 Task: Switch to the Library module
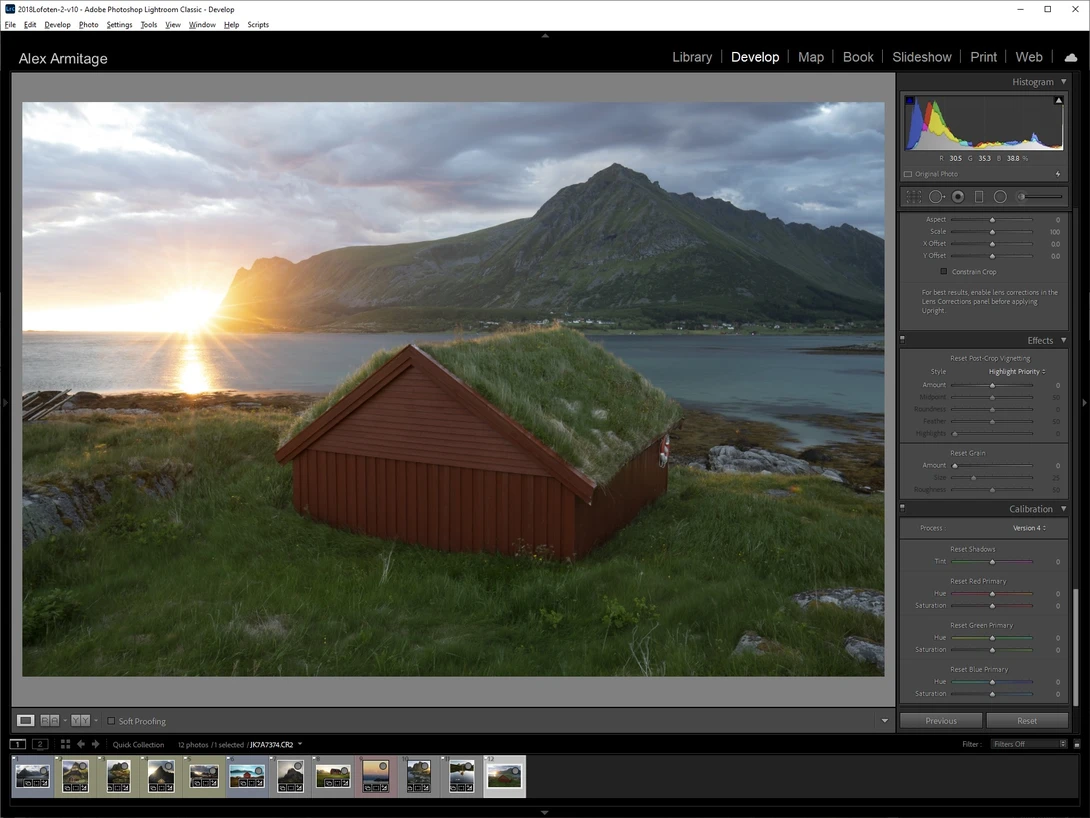(x=692, y=57)
